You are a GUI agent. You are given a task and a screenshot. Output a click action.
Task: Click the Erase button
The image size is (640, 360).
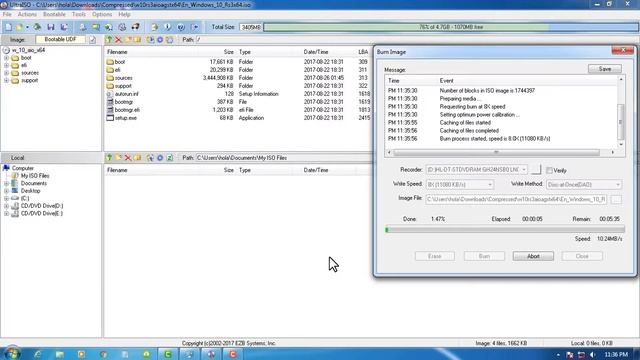(435, 256)
